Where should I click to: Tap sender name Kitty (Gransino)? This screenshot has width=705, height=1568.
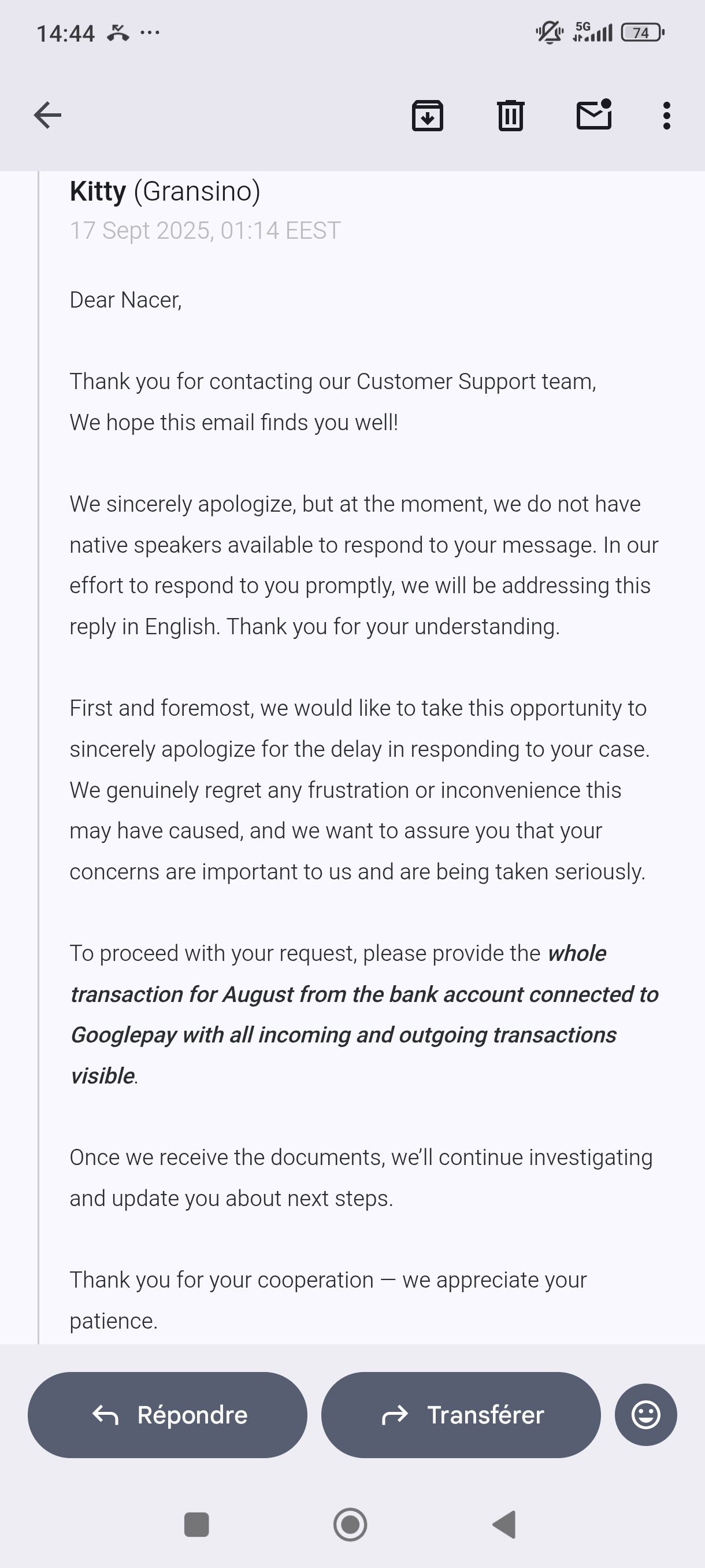pyautogui.click(x=165, y=191)
